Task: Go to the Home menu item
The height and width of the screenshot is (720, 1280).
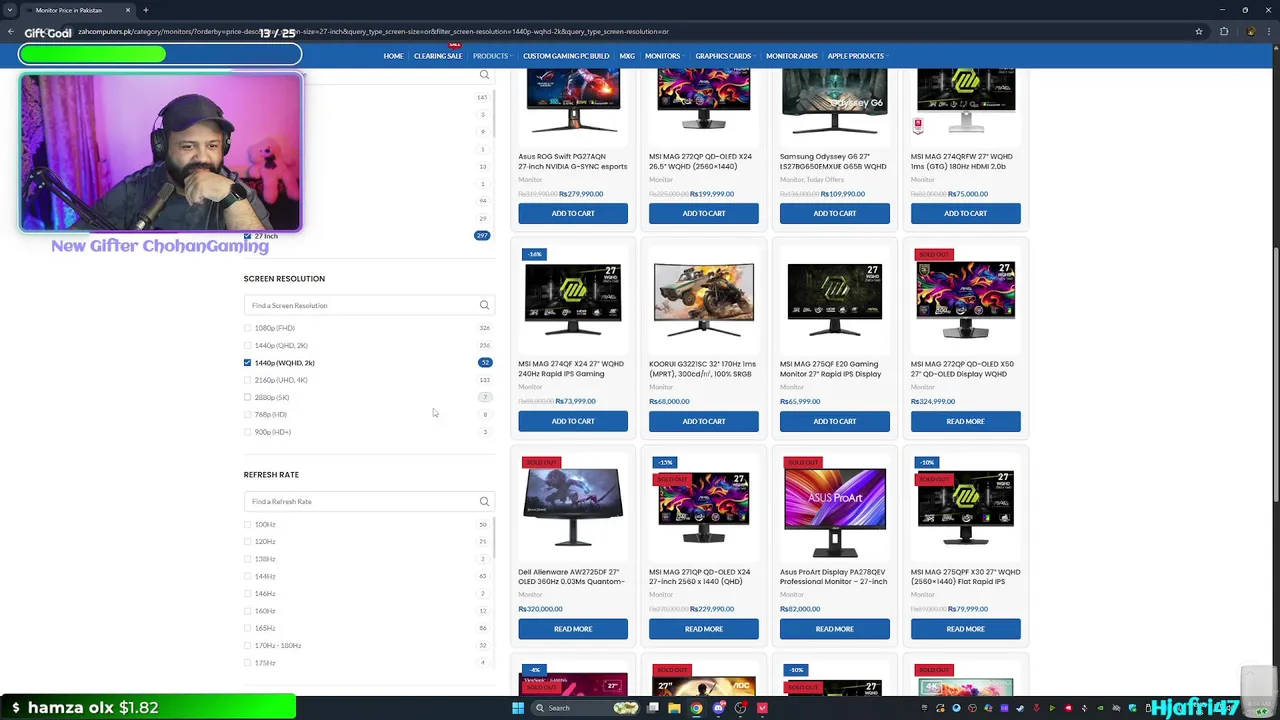Action: pos(393,56)
